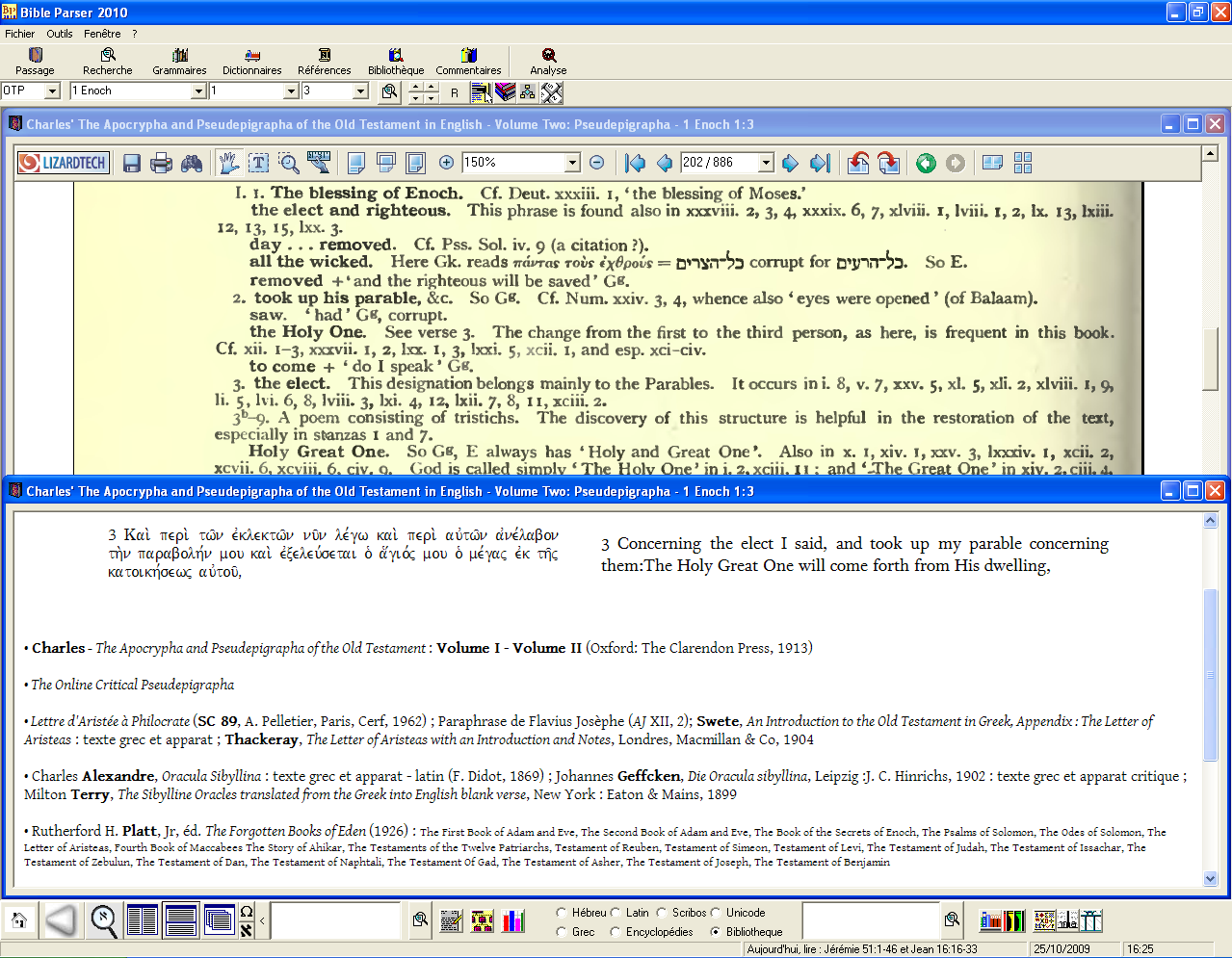Click the Omega symbol button at bottom

click(x=247, y=913)
